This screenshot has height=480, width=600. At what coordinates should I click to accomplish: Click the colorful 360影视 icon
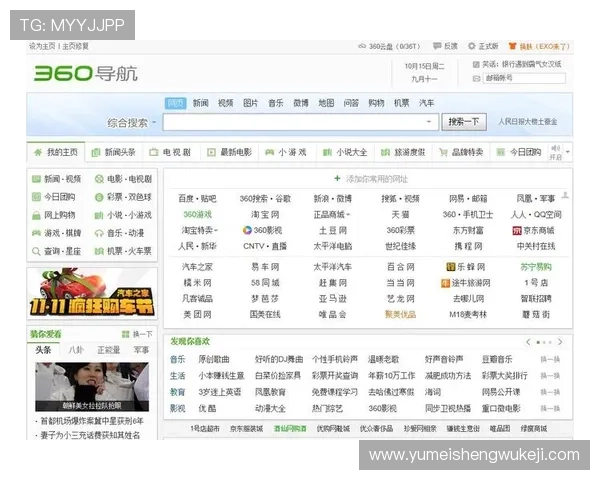(x=247, y=230)
